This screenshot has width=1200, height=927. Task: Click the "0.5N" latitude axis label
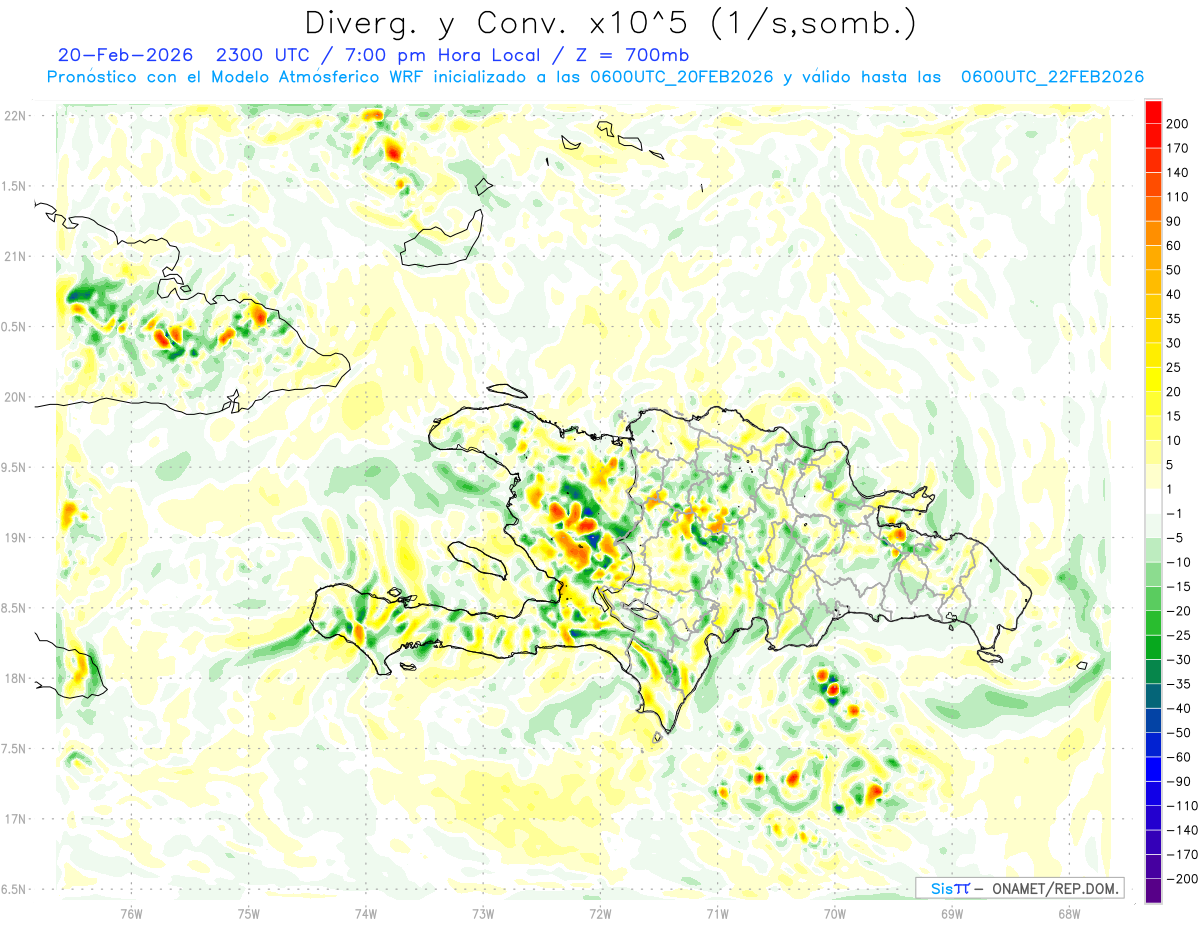tap(14, 327)
